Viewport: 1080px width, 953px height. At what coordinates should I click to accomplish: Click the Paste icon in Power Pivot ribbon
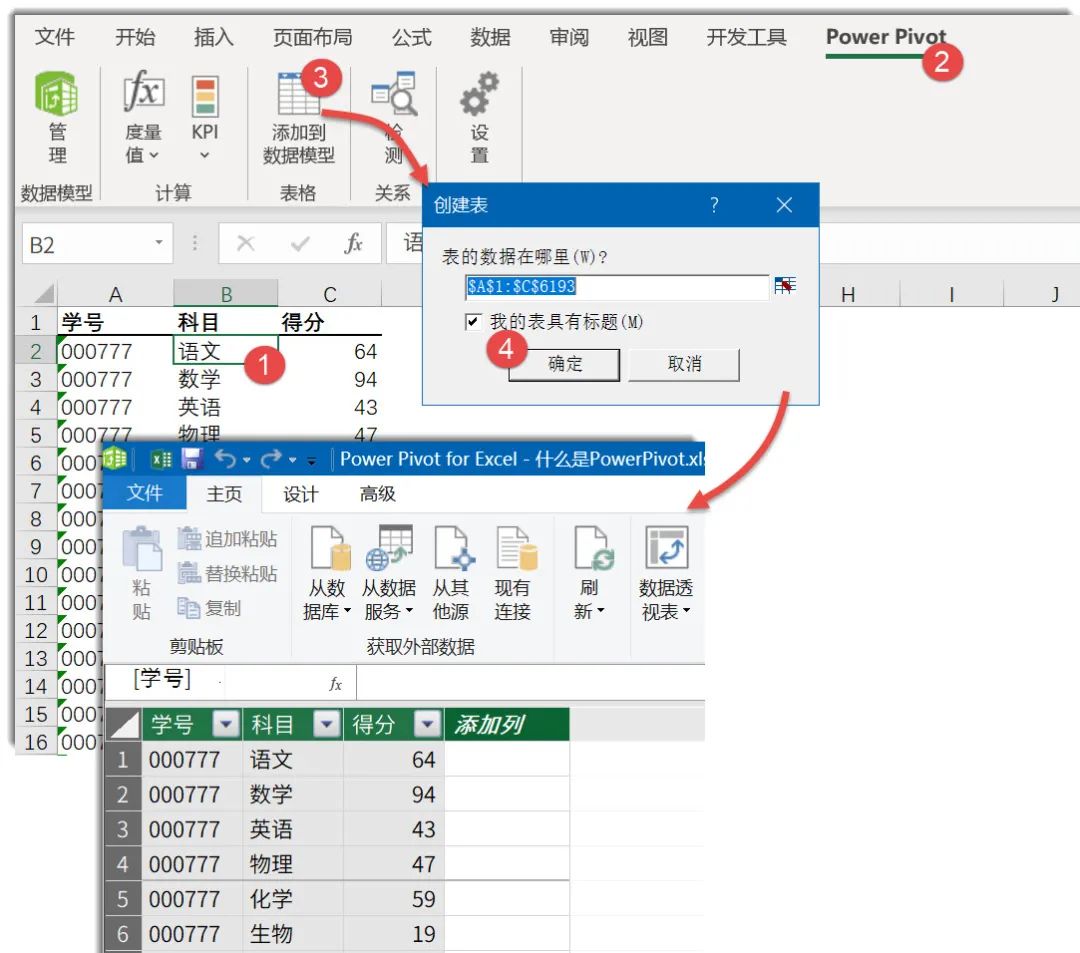pos(142,549)
